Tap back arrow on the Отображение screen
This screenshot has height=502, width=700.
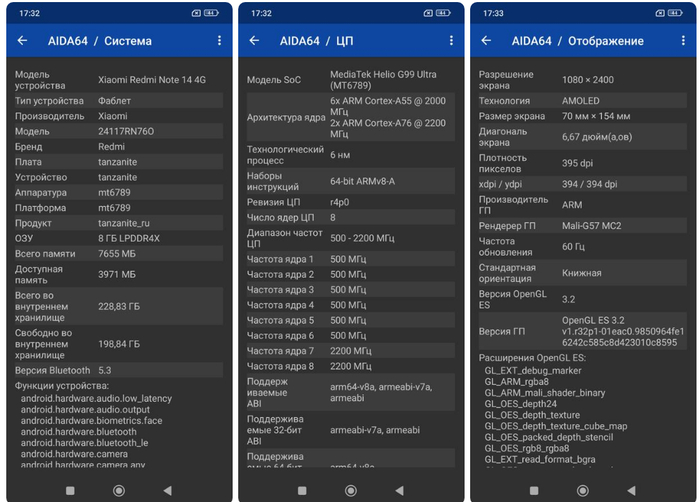click(x=486, y=41)
